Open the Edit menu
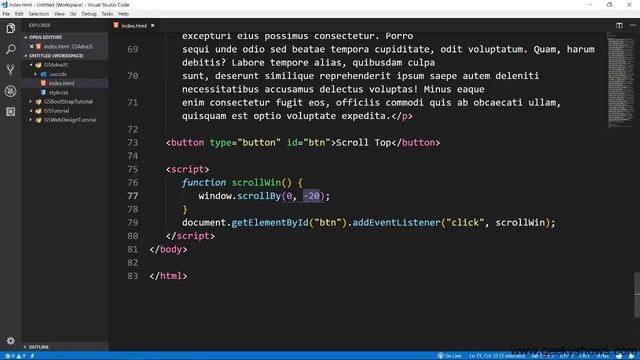 tap(19, 14)
